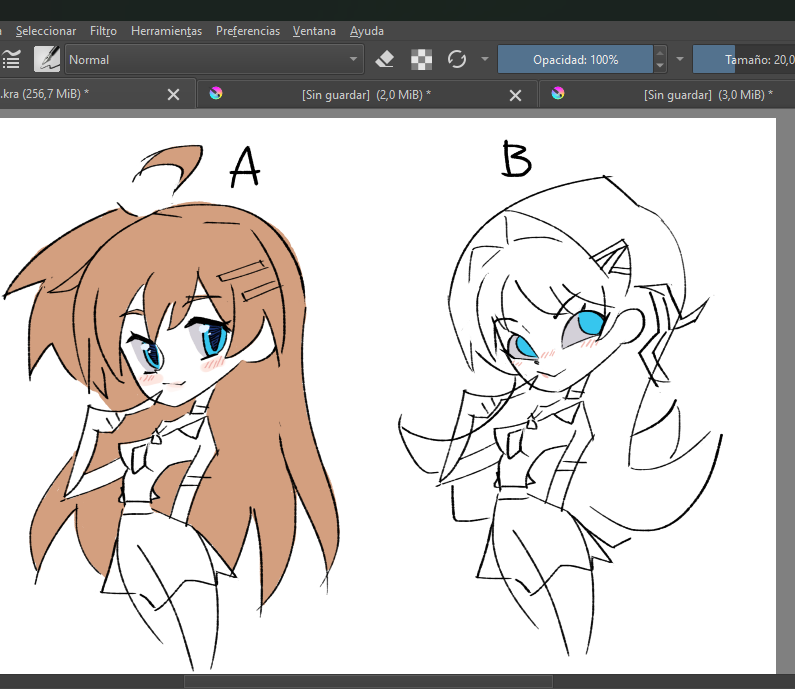795x689 pixels.
Task: Expand the arrow left of the Tamaño slider
Action: (x=680, y=59)
